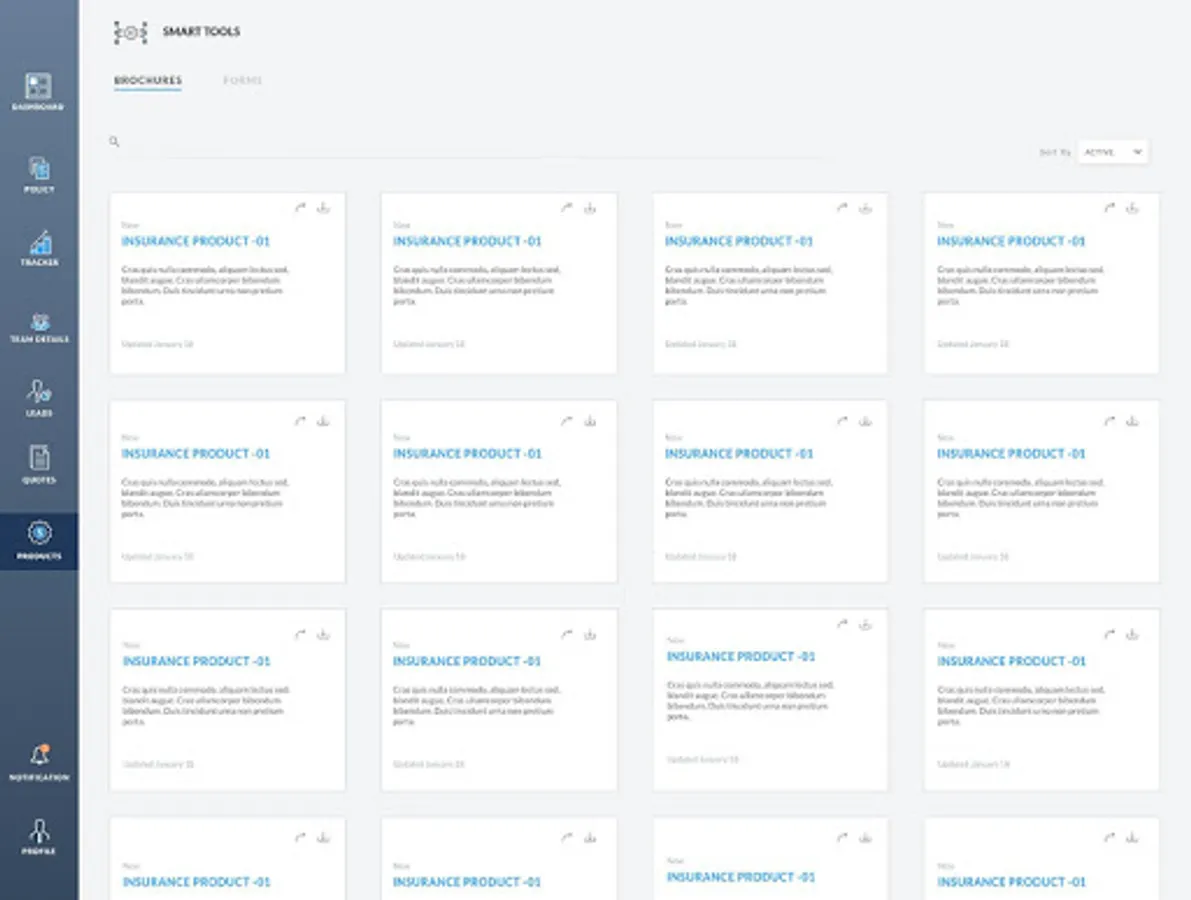The width and height of the screenshot is (1191, 900).
Task: Download the third card in the second row
Action: 865,421
